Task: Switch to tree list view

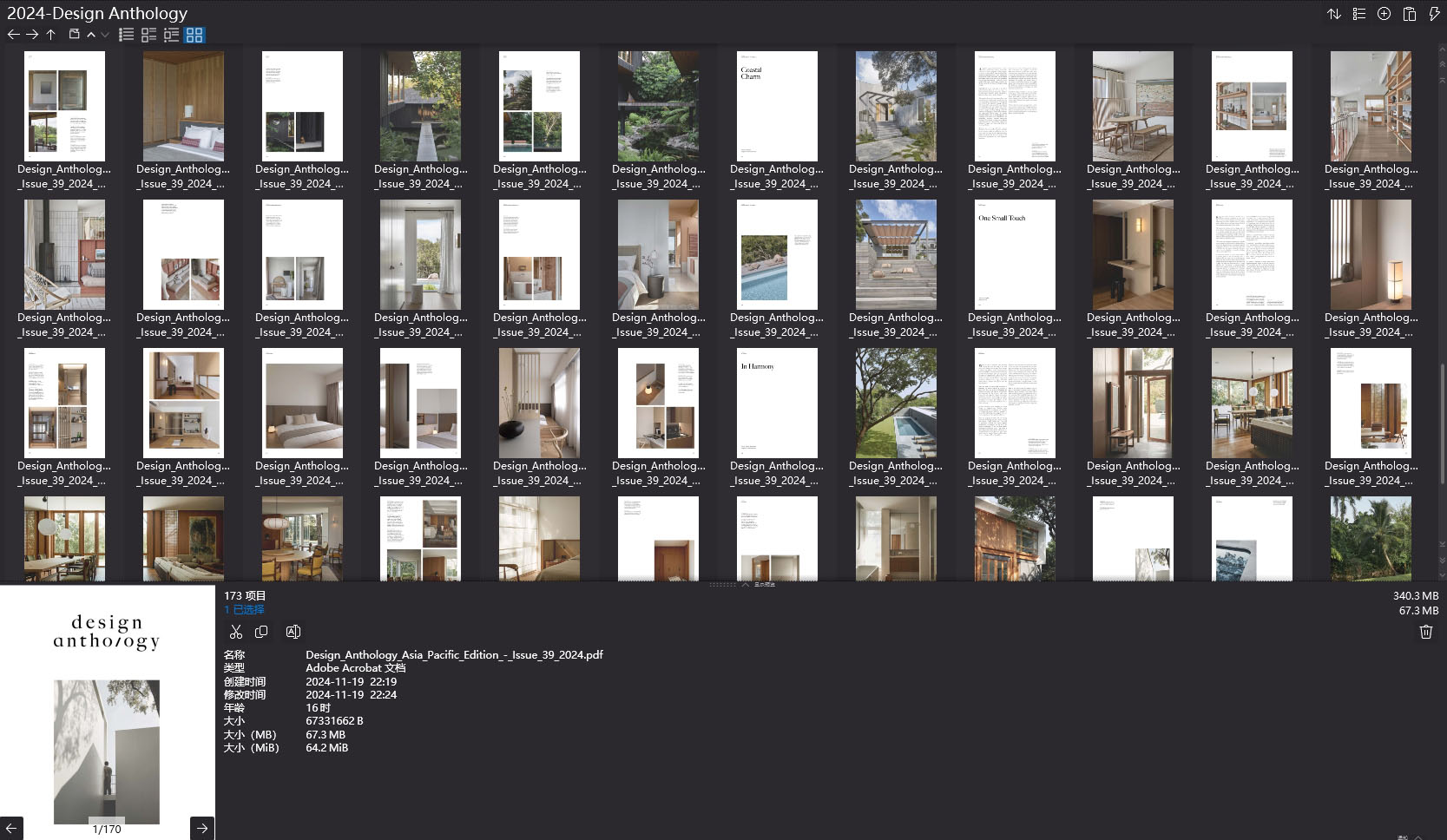Action: pyautogui.click(x=172, y=35)
